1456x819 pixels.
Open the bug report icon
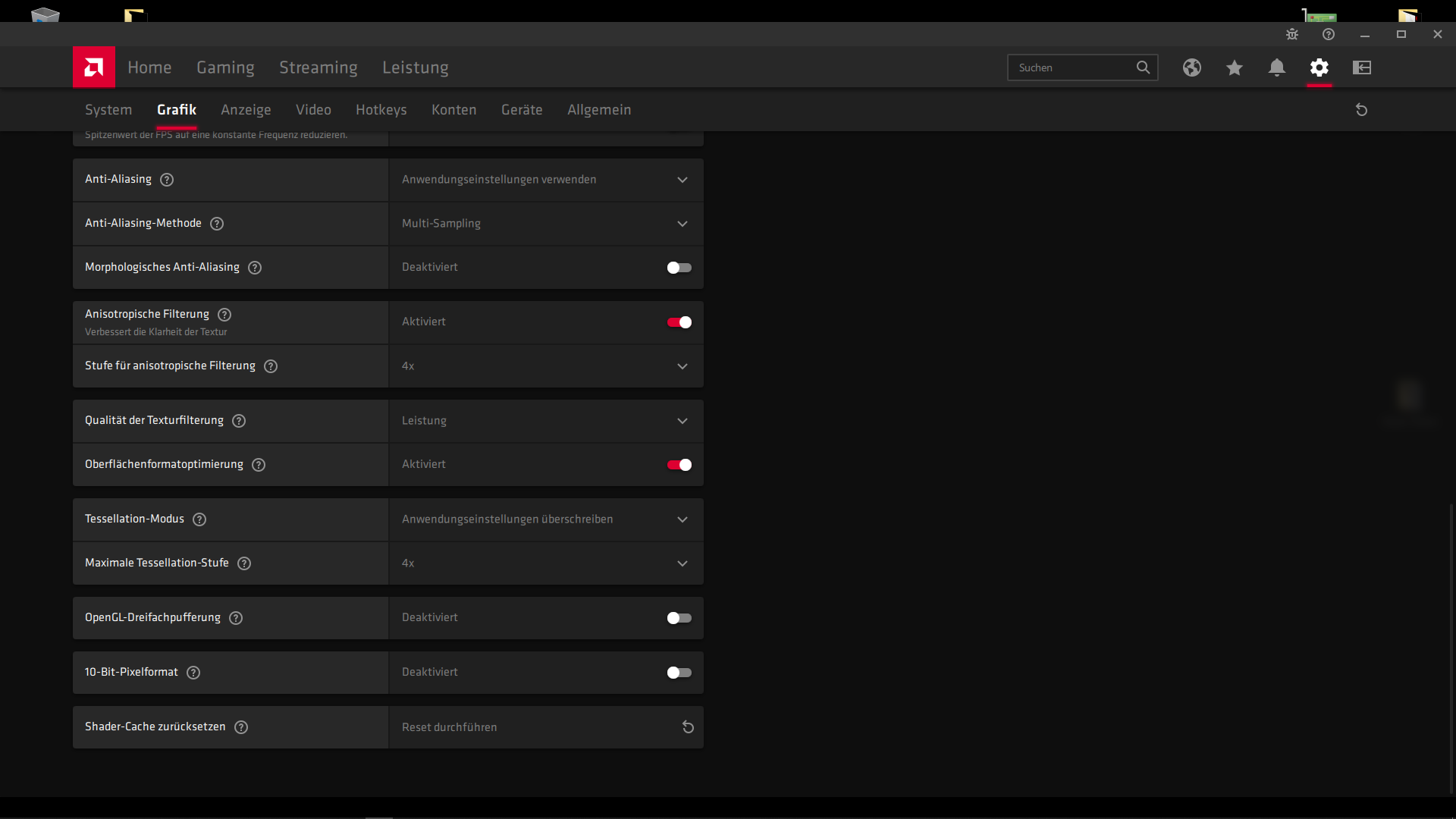coord(1291,34)
